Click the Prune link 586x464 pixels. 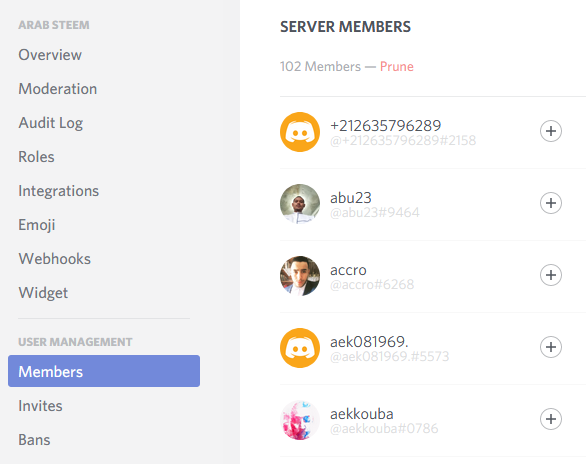(x=397, y=66)
